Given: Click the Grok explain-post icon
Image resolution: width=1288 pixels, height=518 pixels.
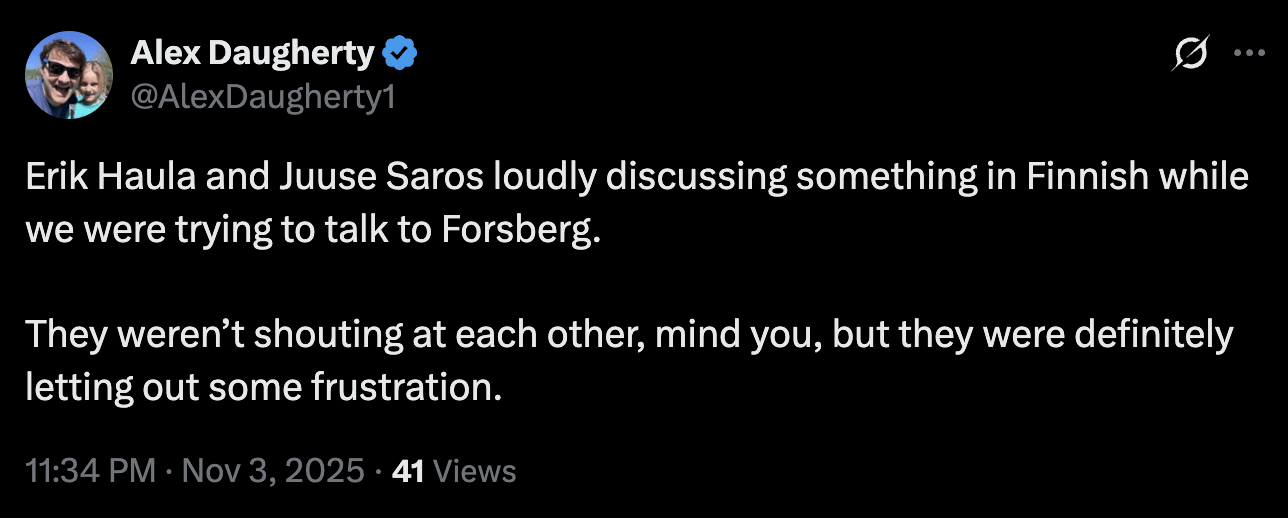Looking at the screenshot, I should (x=1190, y=54).
